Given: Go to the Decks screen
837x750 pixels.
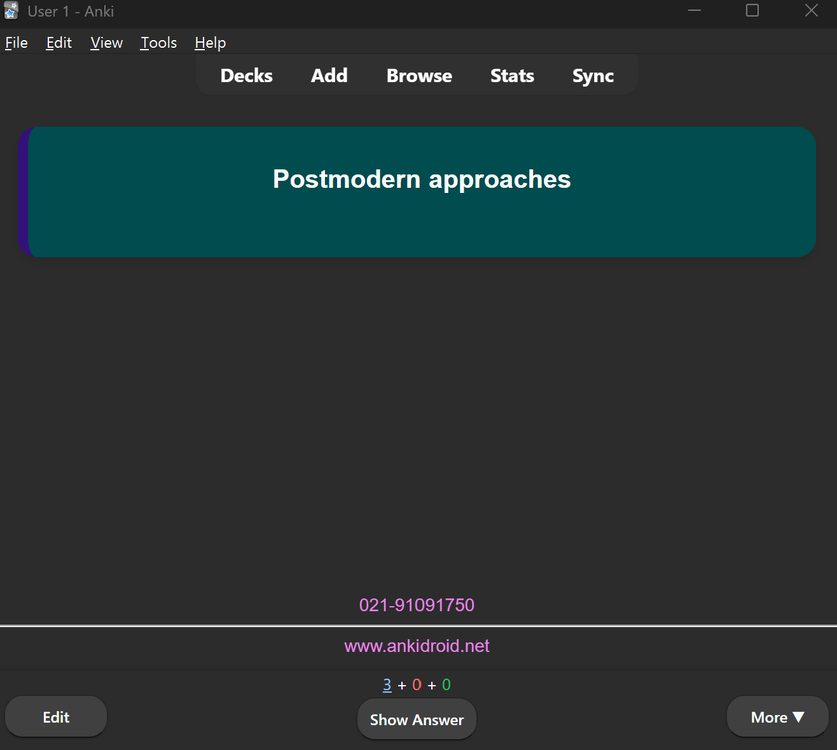Looking at the screenshot, I should point(247,75).
